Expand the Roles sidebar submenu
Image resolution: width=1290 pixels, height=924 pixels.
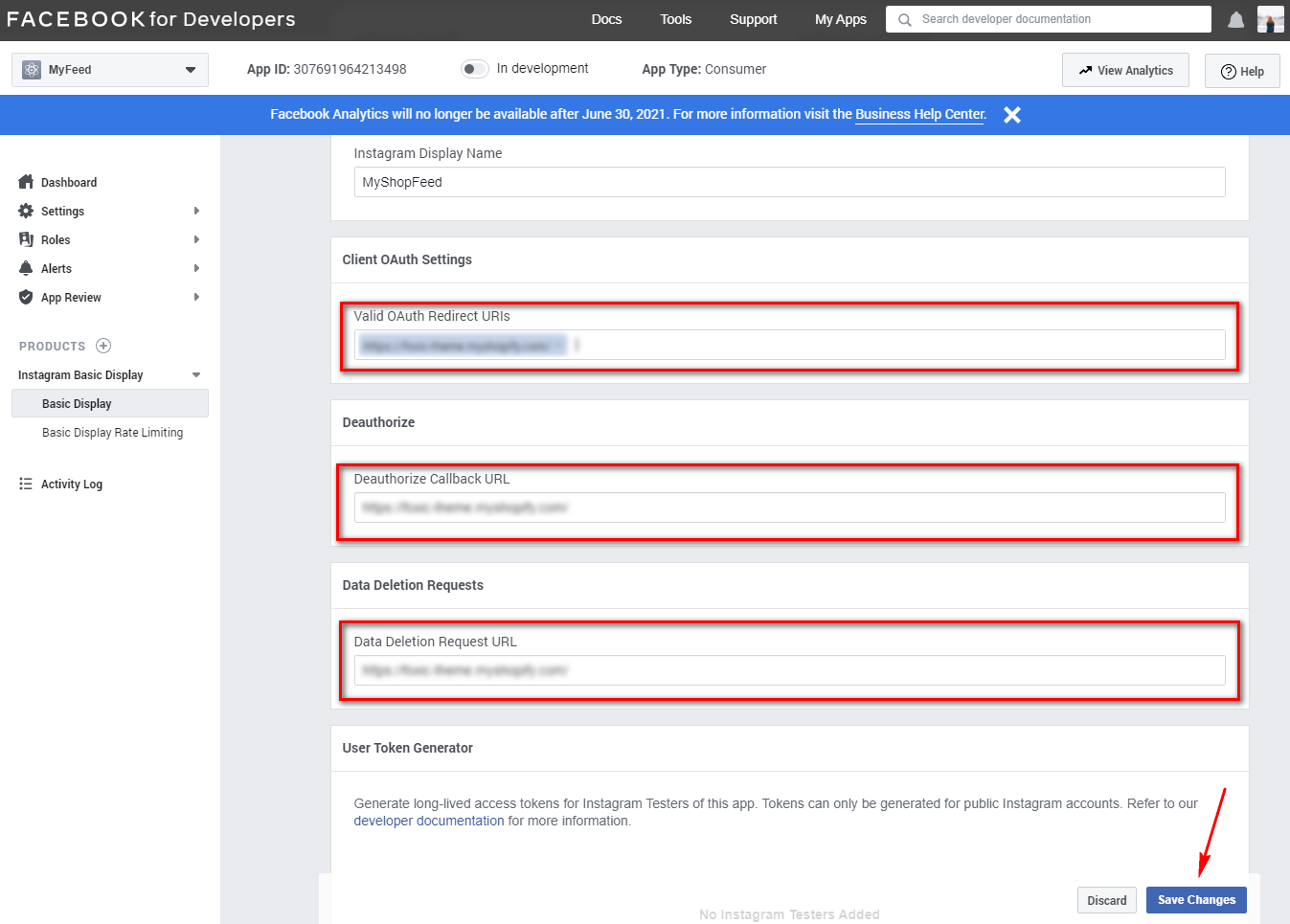196,239
